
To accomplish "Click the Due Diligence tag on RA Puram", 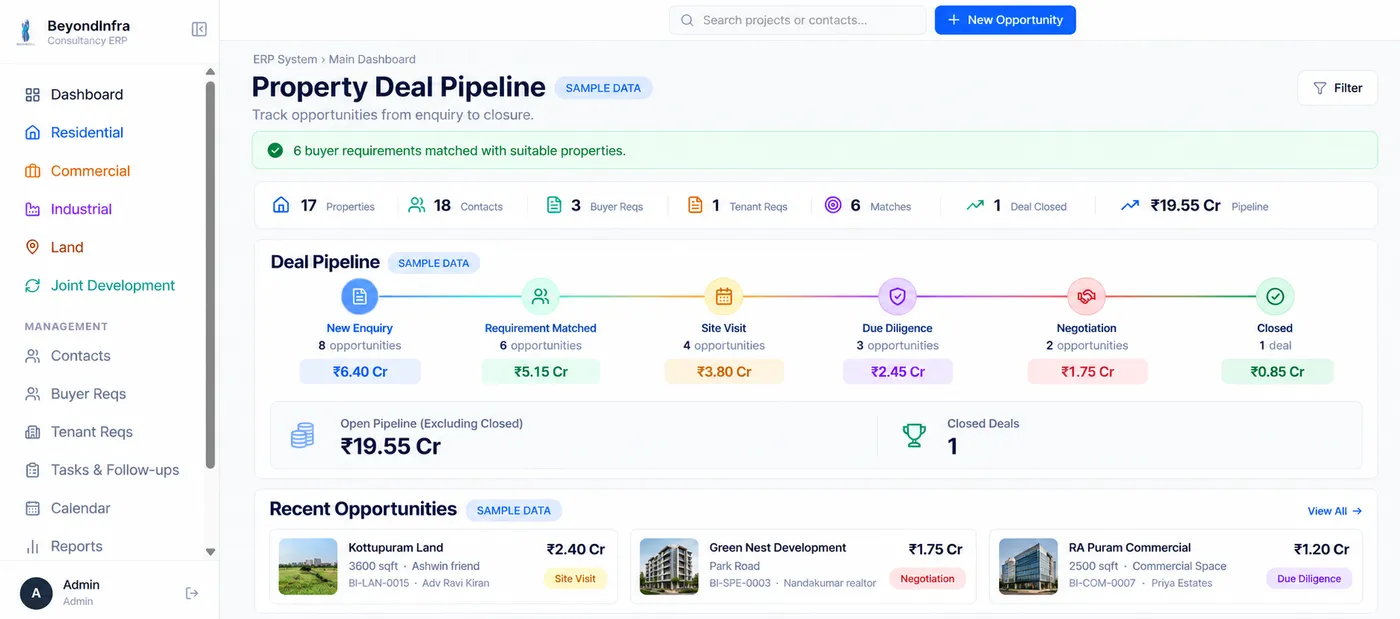I will click(1308, 578).
